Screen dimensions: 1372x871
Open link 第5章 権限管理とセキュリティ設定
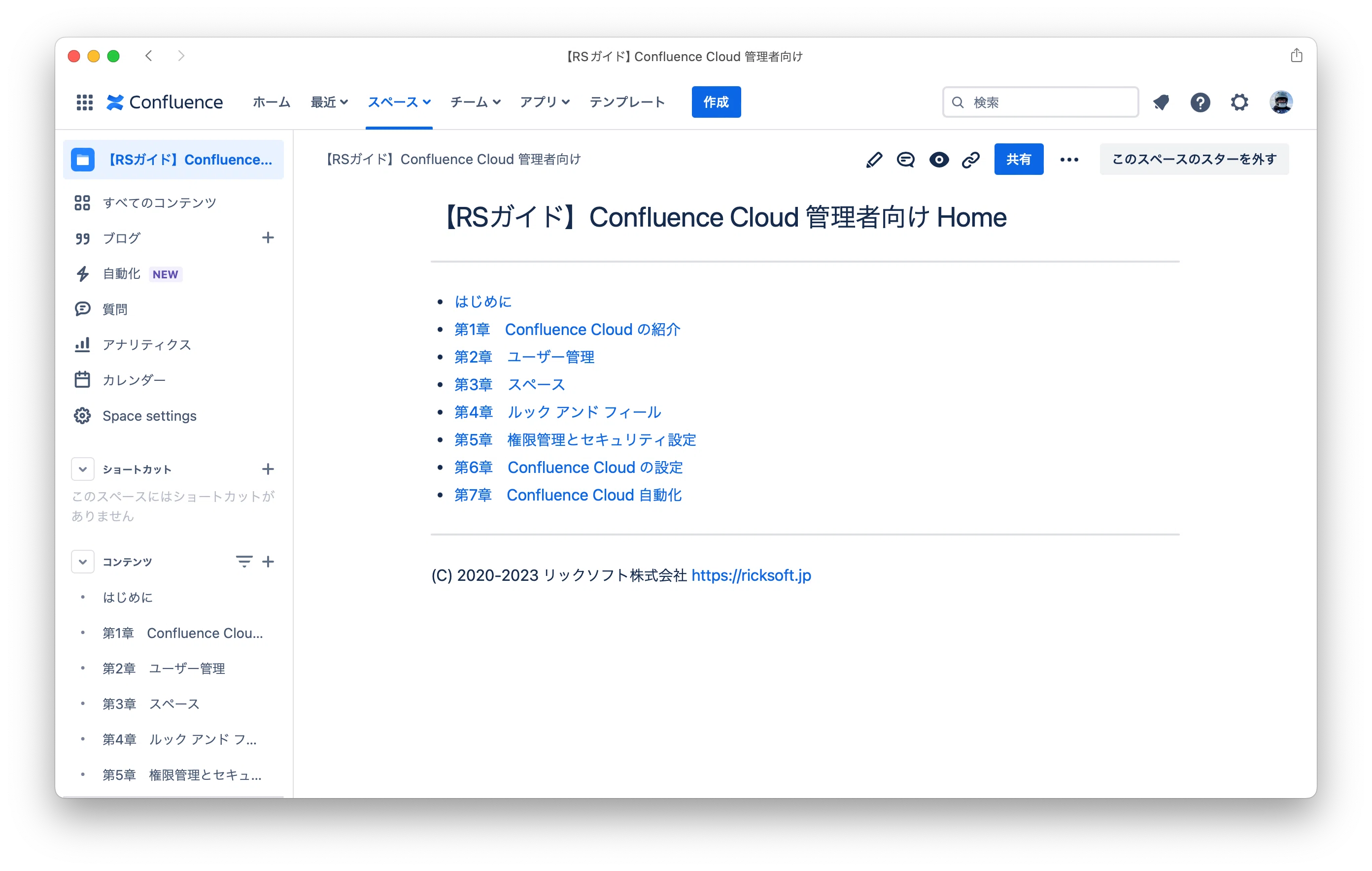575,440
